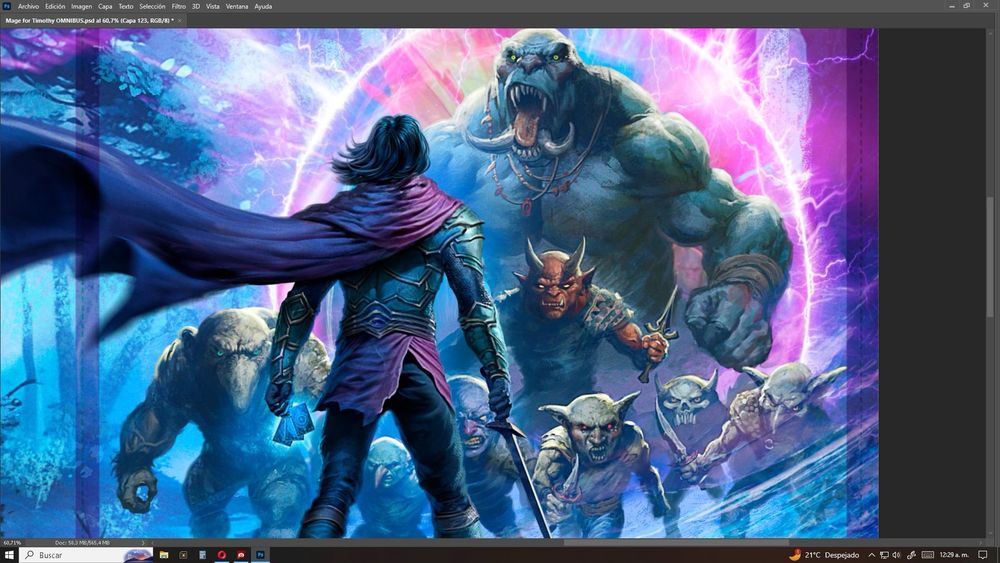Open the Edición menu
Screen dimensions: 1000x563
[55, 6]
